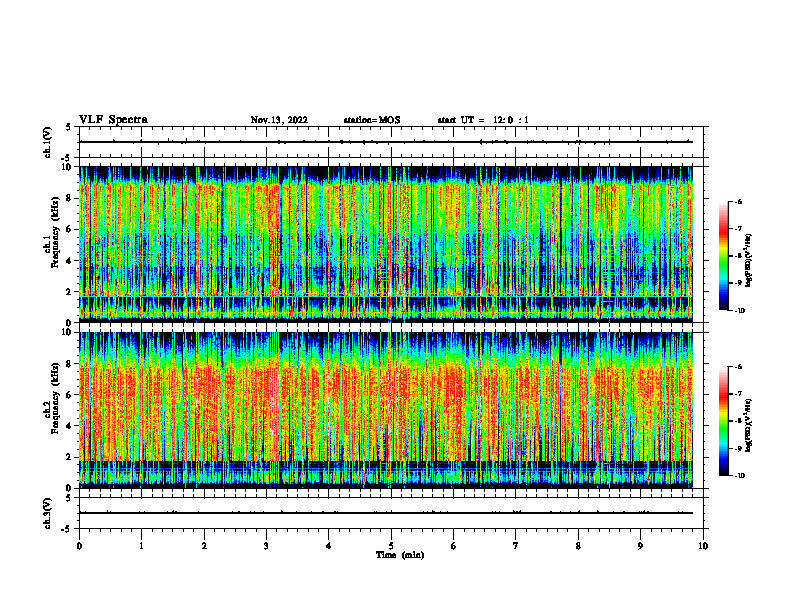Image resolution: width=792 pixels, height=612 pixels.
Task: Click the ch.1 spectrogram color scale bar
Action: pyautogui.click(x=723, y=256)
